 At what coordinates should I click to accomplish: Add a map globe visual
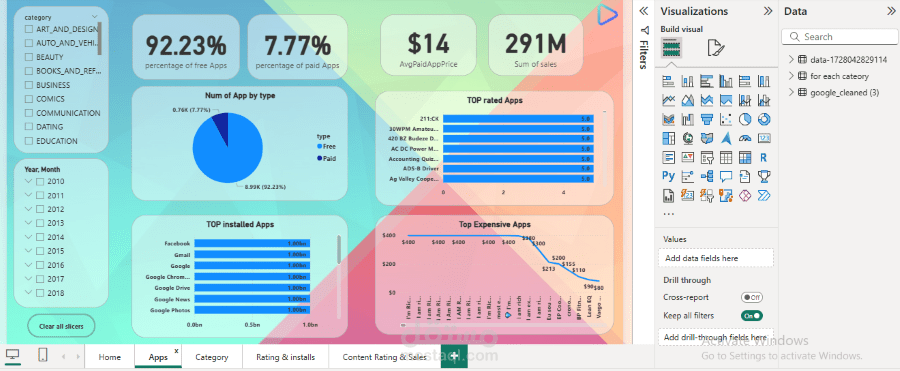688,138
